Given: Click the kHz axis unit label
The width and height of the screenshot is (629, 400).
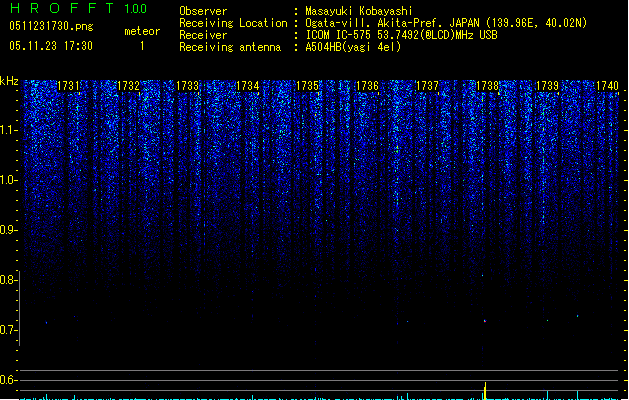Looking at the screenshot, I should (9, 81).
